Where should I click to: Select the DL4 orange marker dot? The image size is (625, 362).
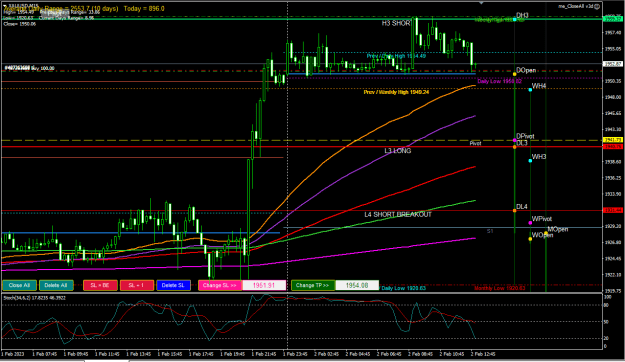click(515, 211)
